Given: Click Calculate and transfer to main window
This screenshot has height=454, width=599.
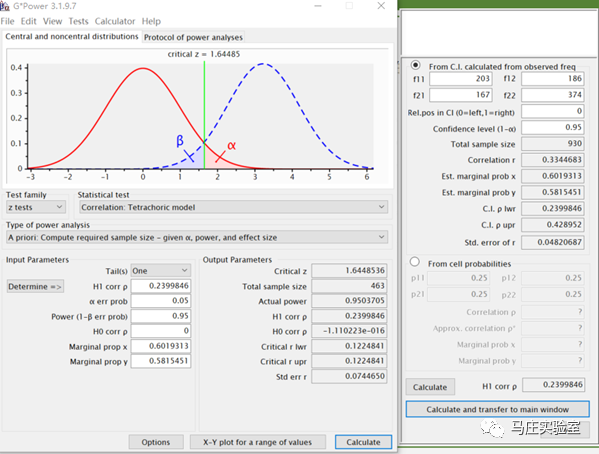Looking at the screenshot, I should [497, 409].
